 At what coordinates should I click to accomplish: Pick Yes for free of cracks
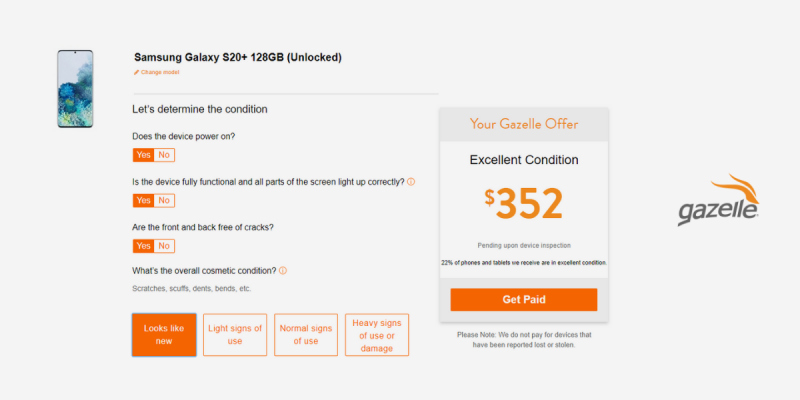pyautogui.click(x=143, y=246)
